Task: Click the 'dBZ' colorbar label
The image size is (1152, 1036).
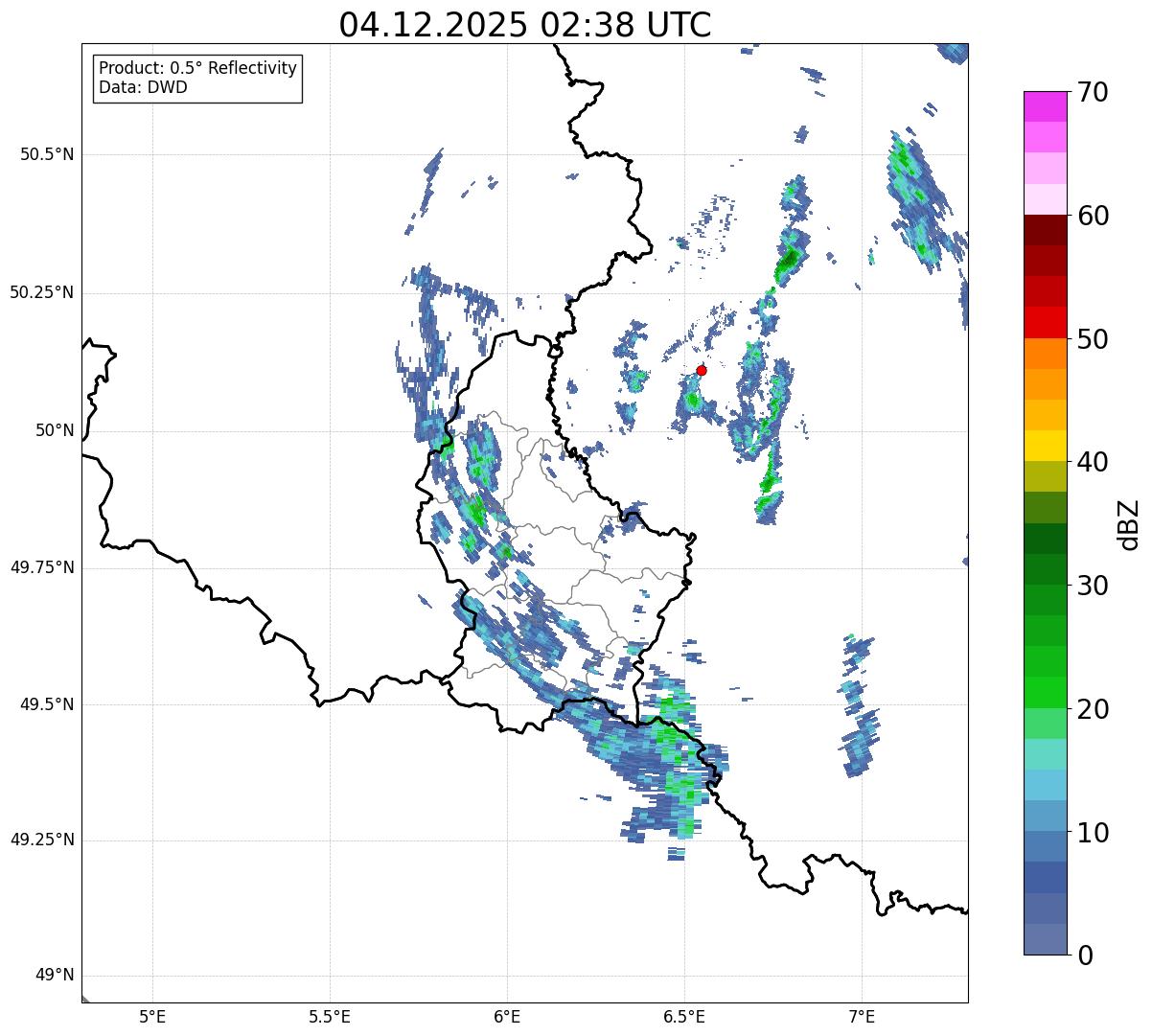Action: (1129, 523)
